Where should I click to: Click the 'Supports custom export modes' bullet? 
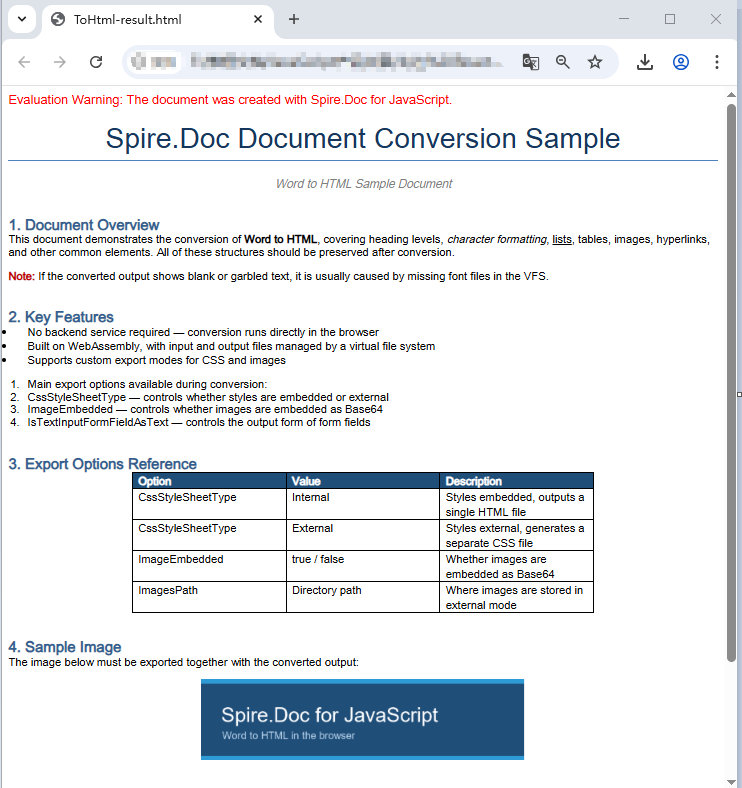(x=156, y=360)
